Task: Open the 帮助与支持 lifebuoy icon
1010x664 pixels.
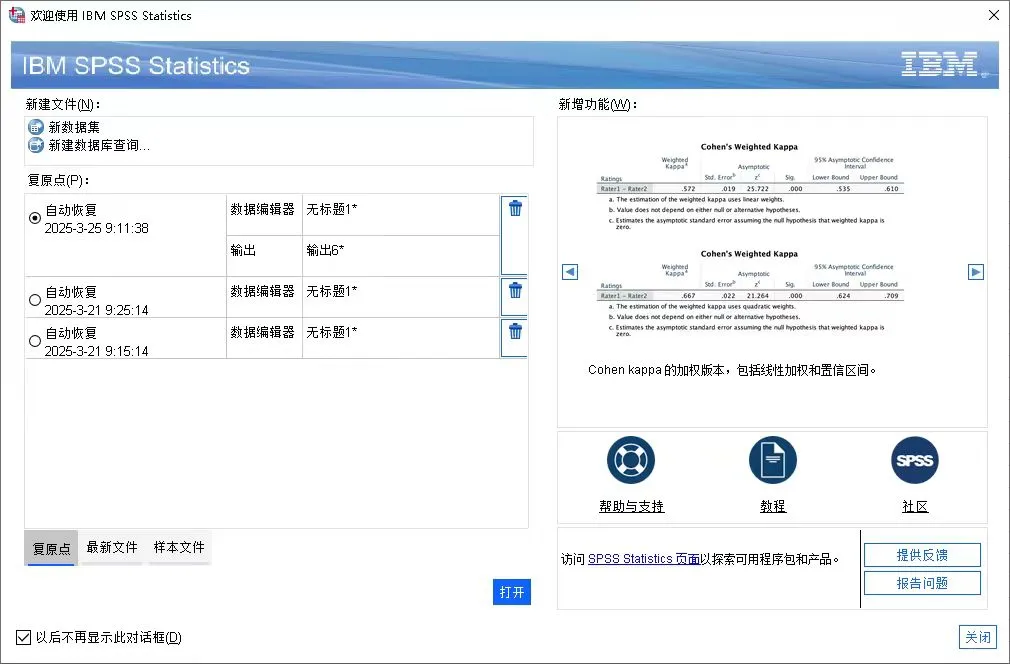Action: point(631,460)
